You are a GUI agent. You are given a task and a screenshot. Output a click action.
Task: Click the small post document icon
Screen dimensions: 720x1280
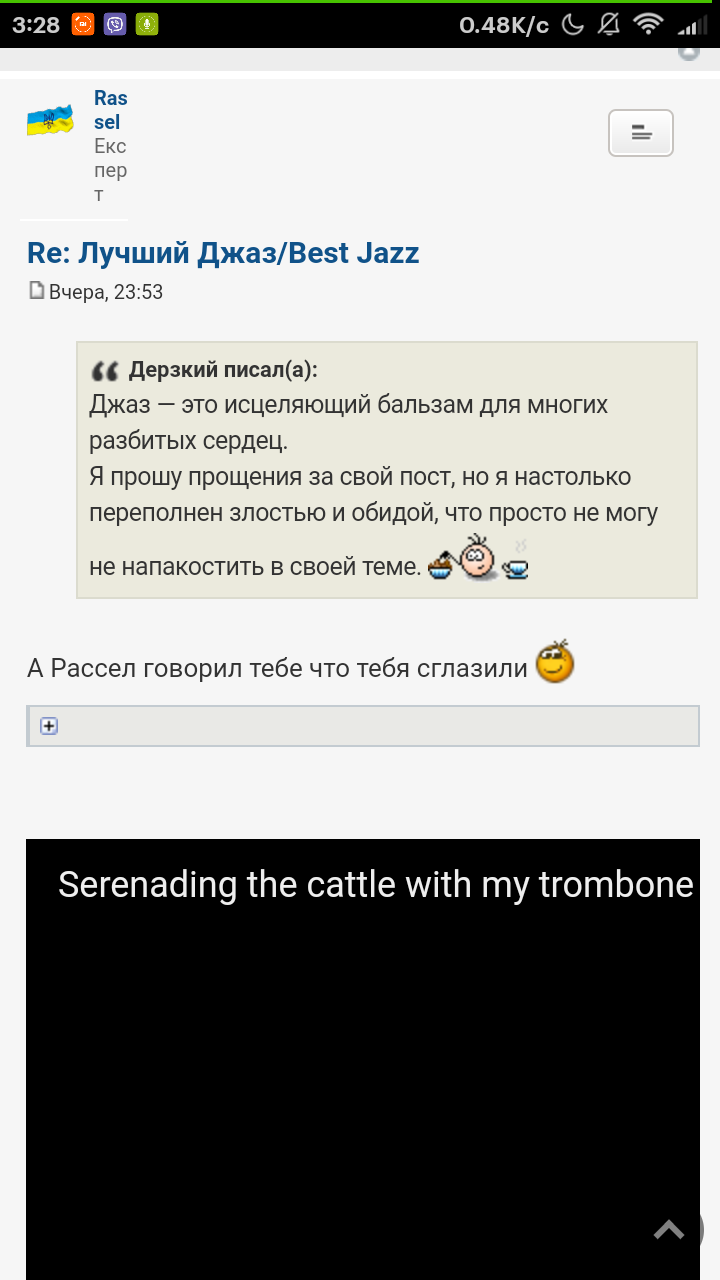37,291
